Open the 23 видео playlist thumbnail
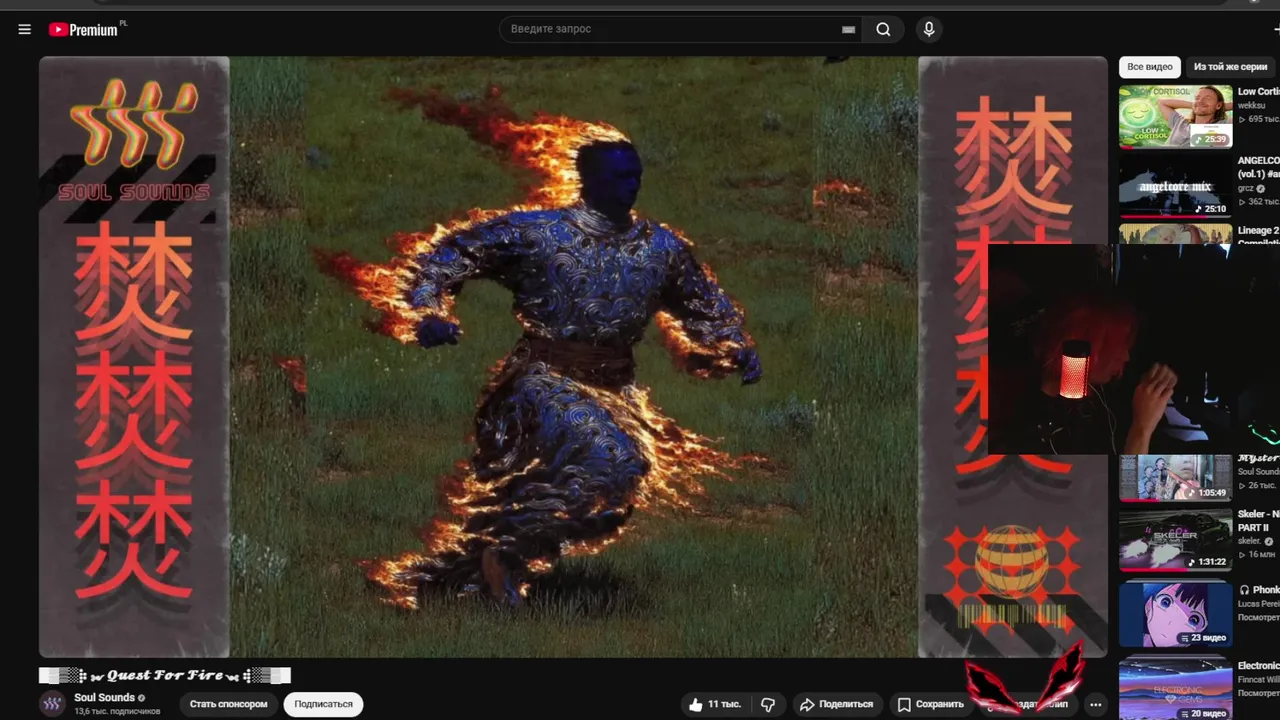The width and height of the screenshot is (1280, 720). pyautogui.click(x=1175, y=614)
